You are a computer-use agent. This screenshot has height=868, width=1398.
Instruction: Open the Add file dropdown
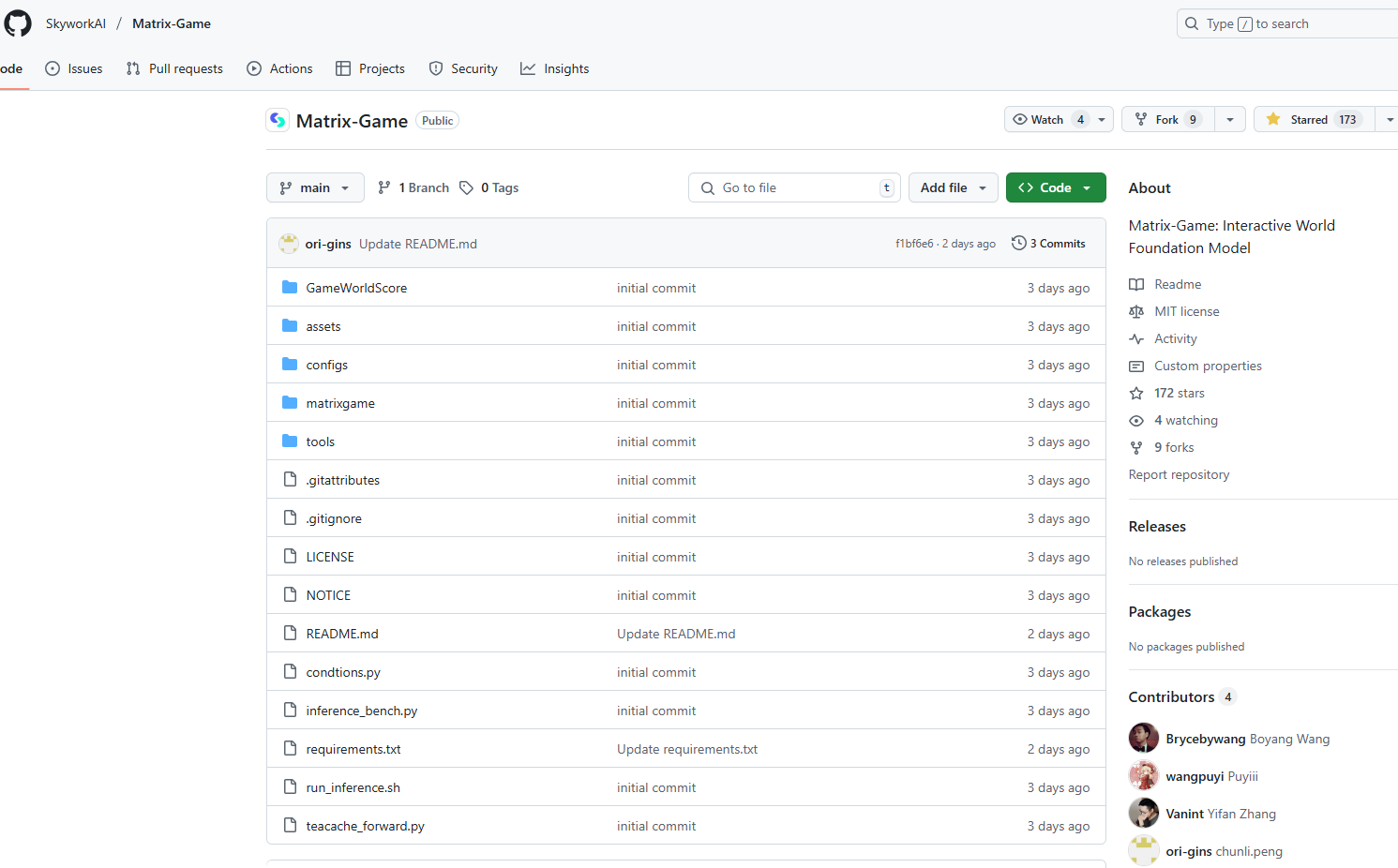pos(954,187)
